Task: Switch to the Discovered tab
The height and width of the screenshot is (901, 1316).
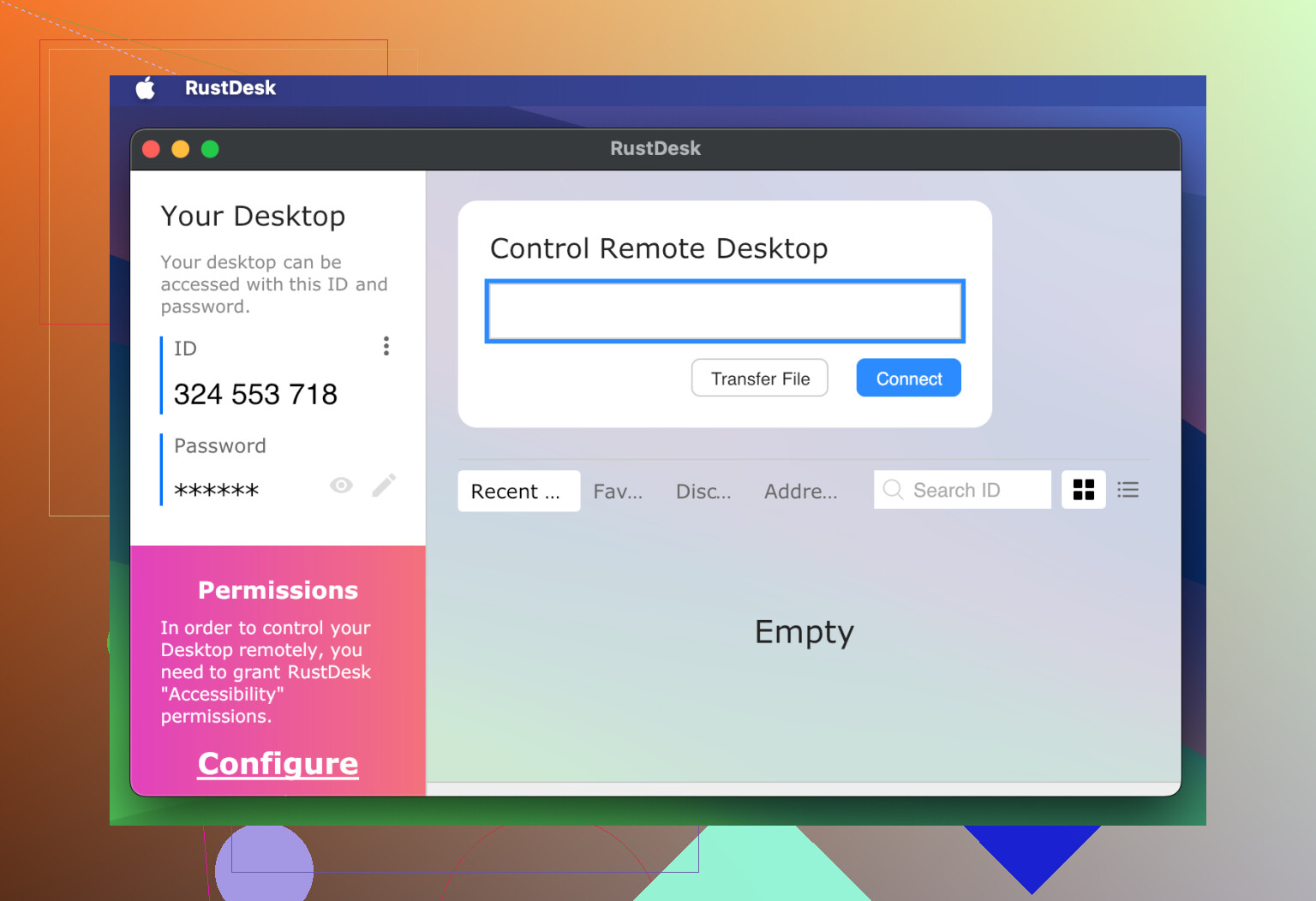Action: pyautogui.click(x=703, y=492)
